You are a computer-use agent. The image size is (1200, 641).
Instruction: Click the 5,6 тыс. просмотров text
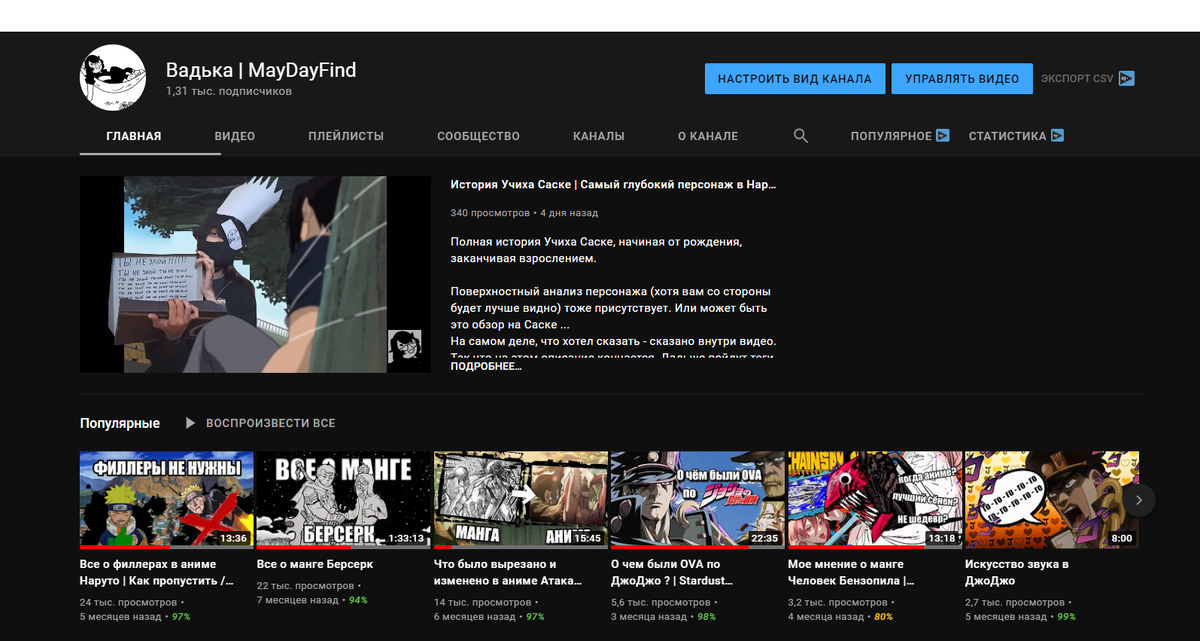[660, 603]
